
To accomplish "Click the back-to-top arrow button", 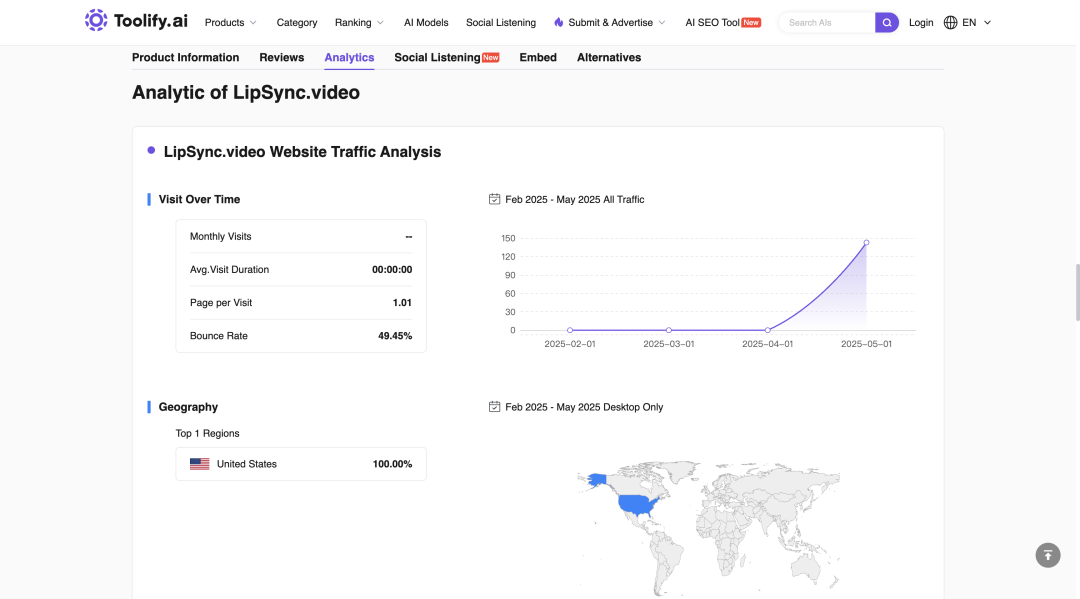I will click(x=1048, y=555).
